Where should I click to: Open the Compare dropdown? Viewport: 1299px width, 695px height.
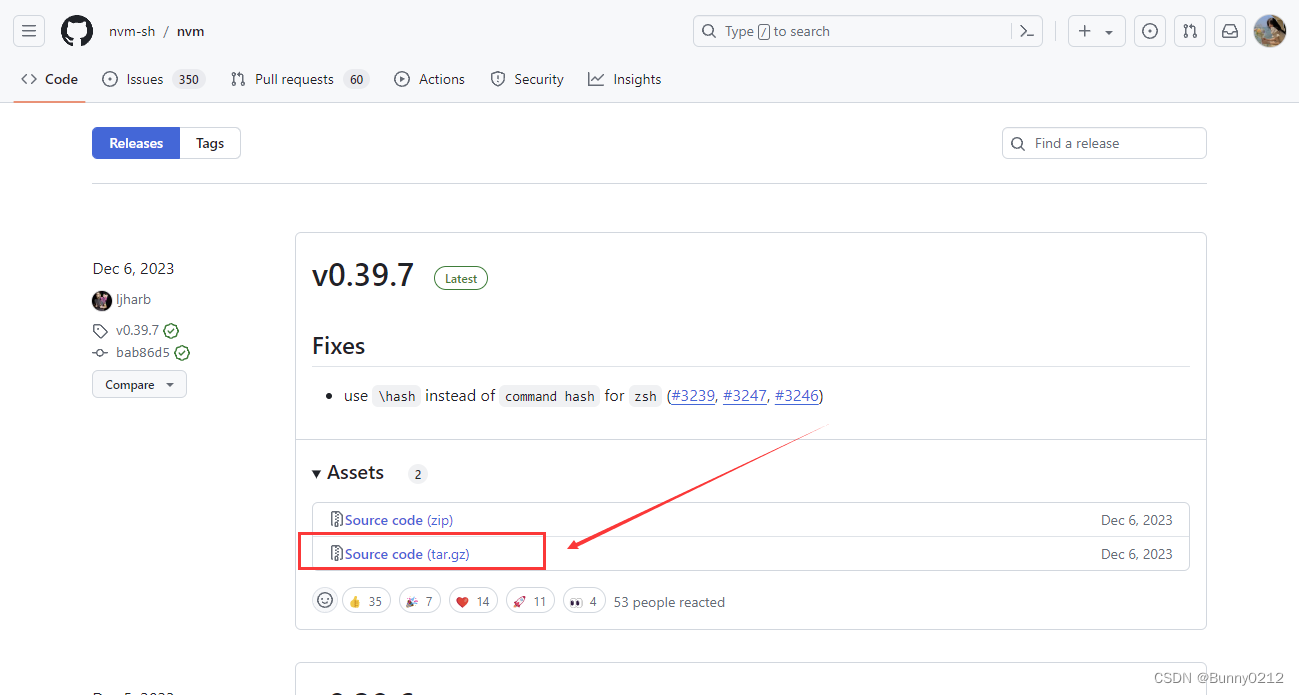click(139, 384)
